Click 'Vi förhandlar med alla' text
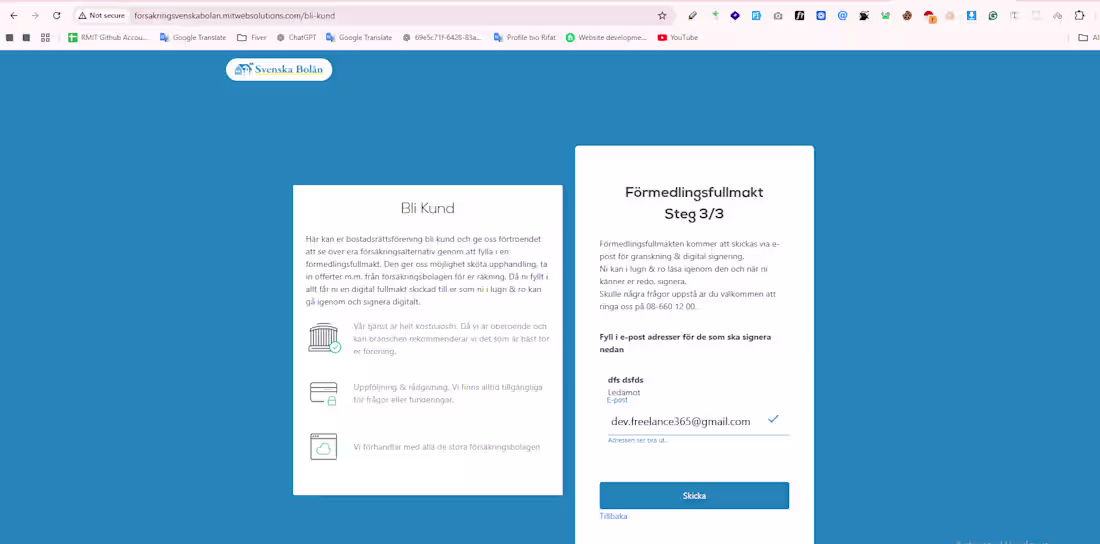 click(447, 446)
